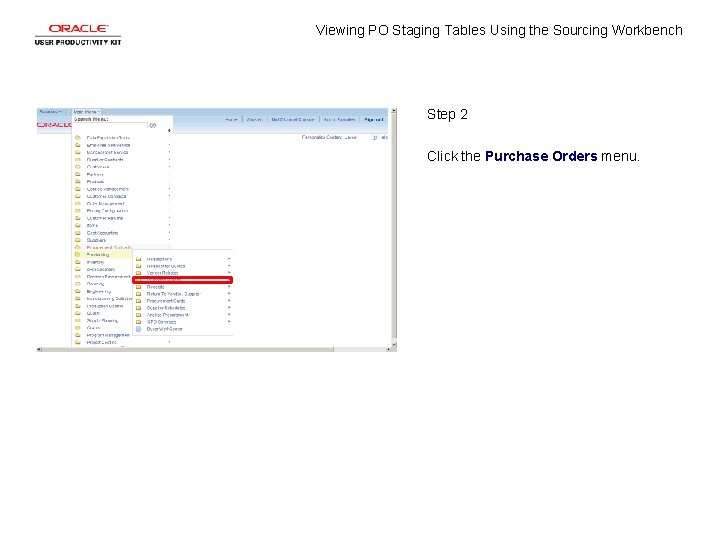Screen dimensions: 720x540
Task: Click the folder icon beside Engineering
Action: pyautogui.click(x=78, y=291)
